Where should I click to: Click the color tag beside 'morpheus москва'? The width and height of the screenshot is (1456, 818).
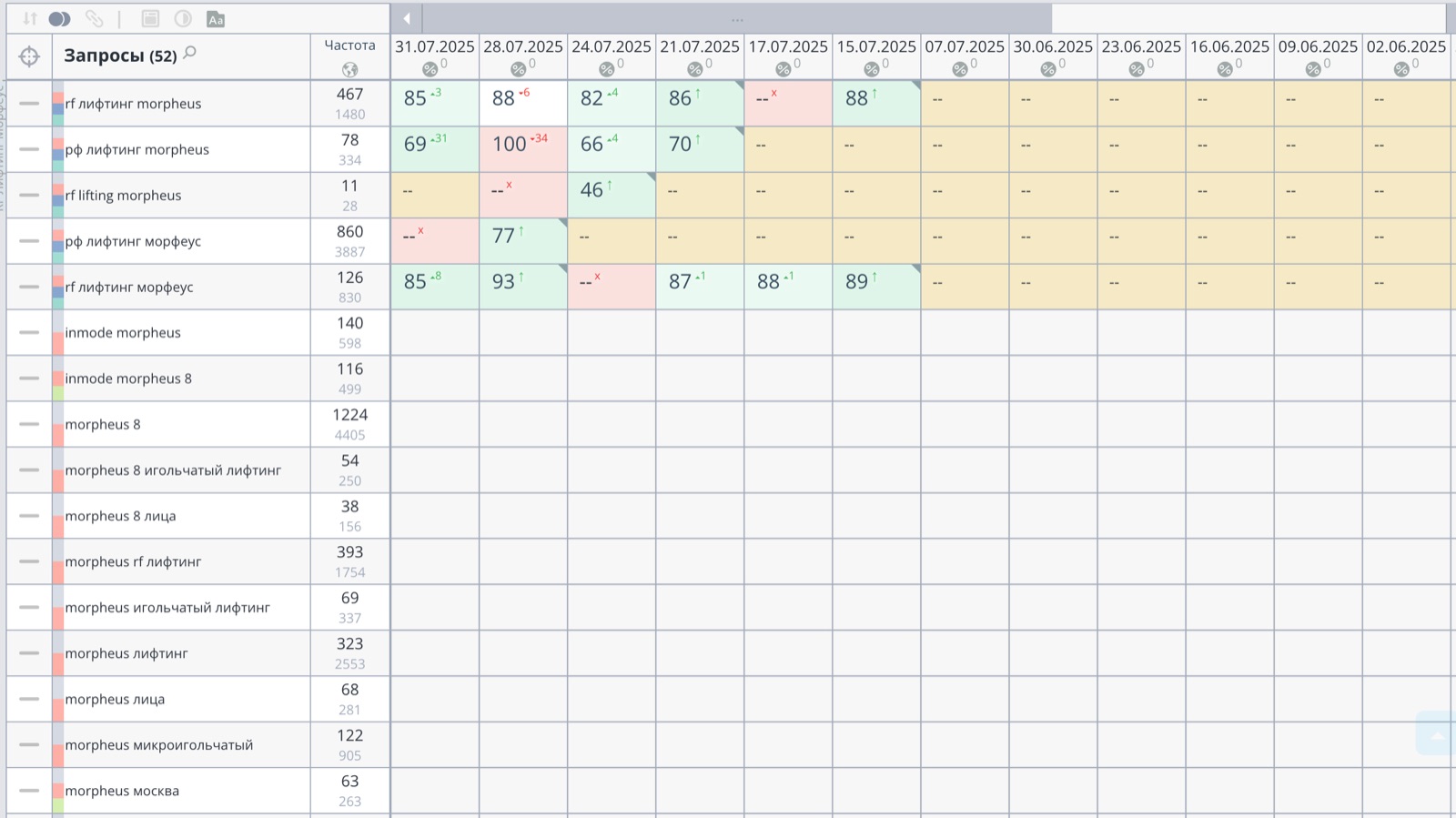pyautogui.click(x=58, y=791)
